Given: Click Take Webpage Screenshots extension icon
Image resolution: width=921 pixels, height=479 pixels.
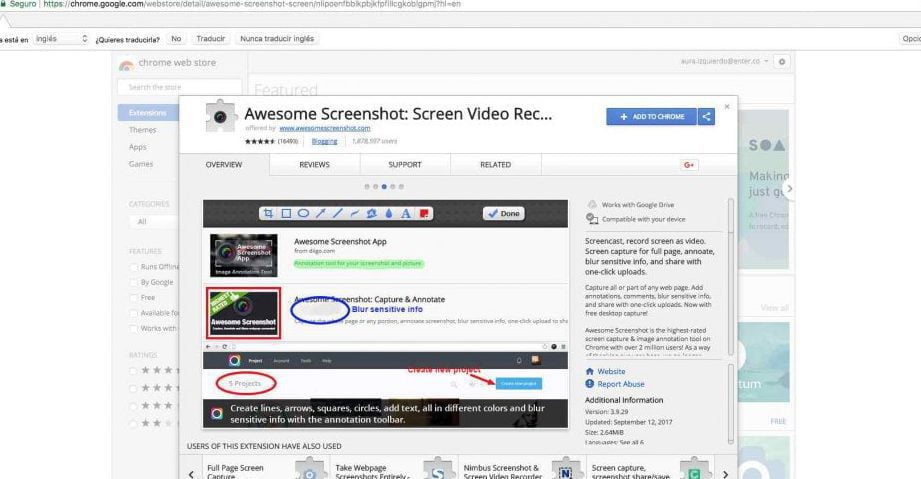Looking at the screenshot, I should [x=438, y=470].
